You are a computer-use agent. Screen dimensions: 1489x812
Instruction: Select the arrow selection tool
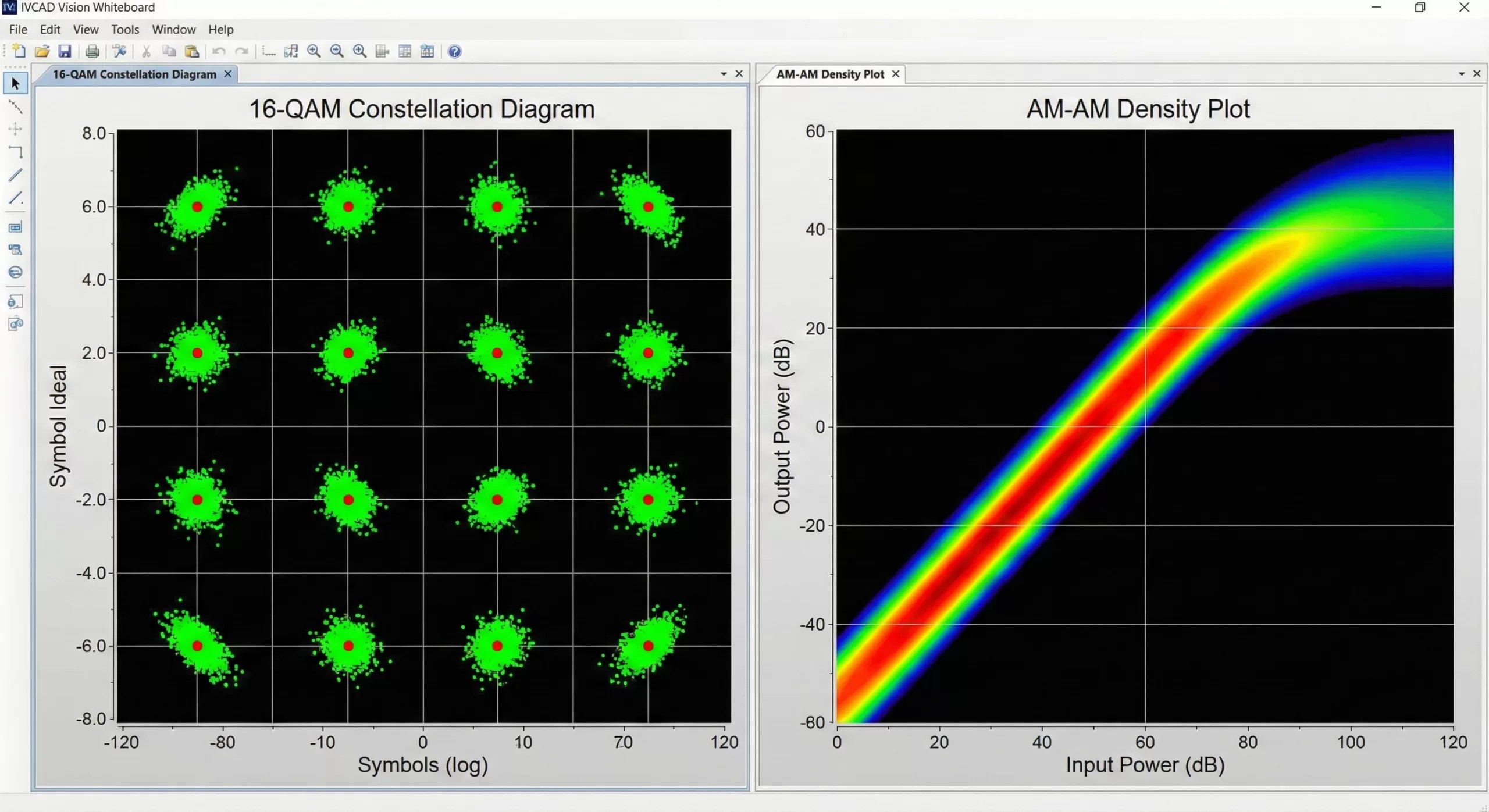[x=16, y=83]
